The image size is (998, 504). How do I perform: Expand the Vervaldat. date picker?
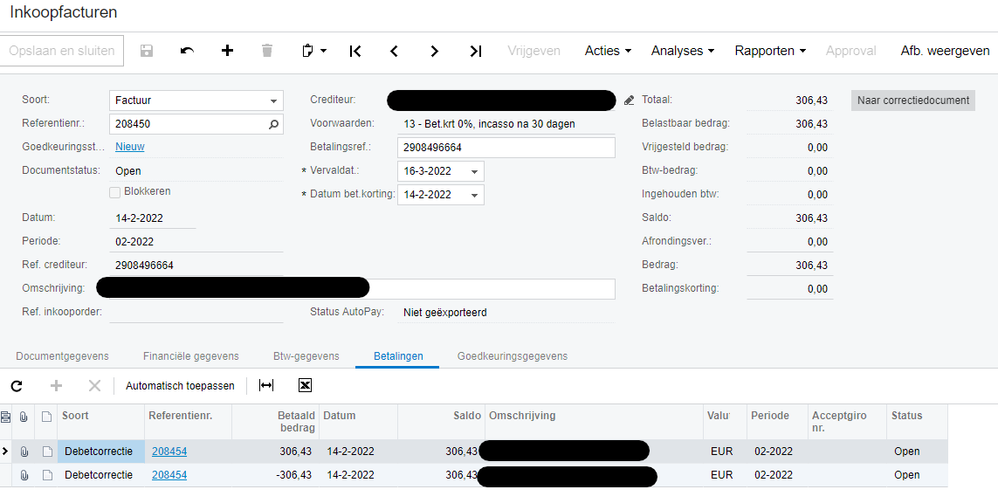tap(474, 171)
